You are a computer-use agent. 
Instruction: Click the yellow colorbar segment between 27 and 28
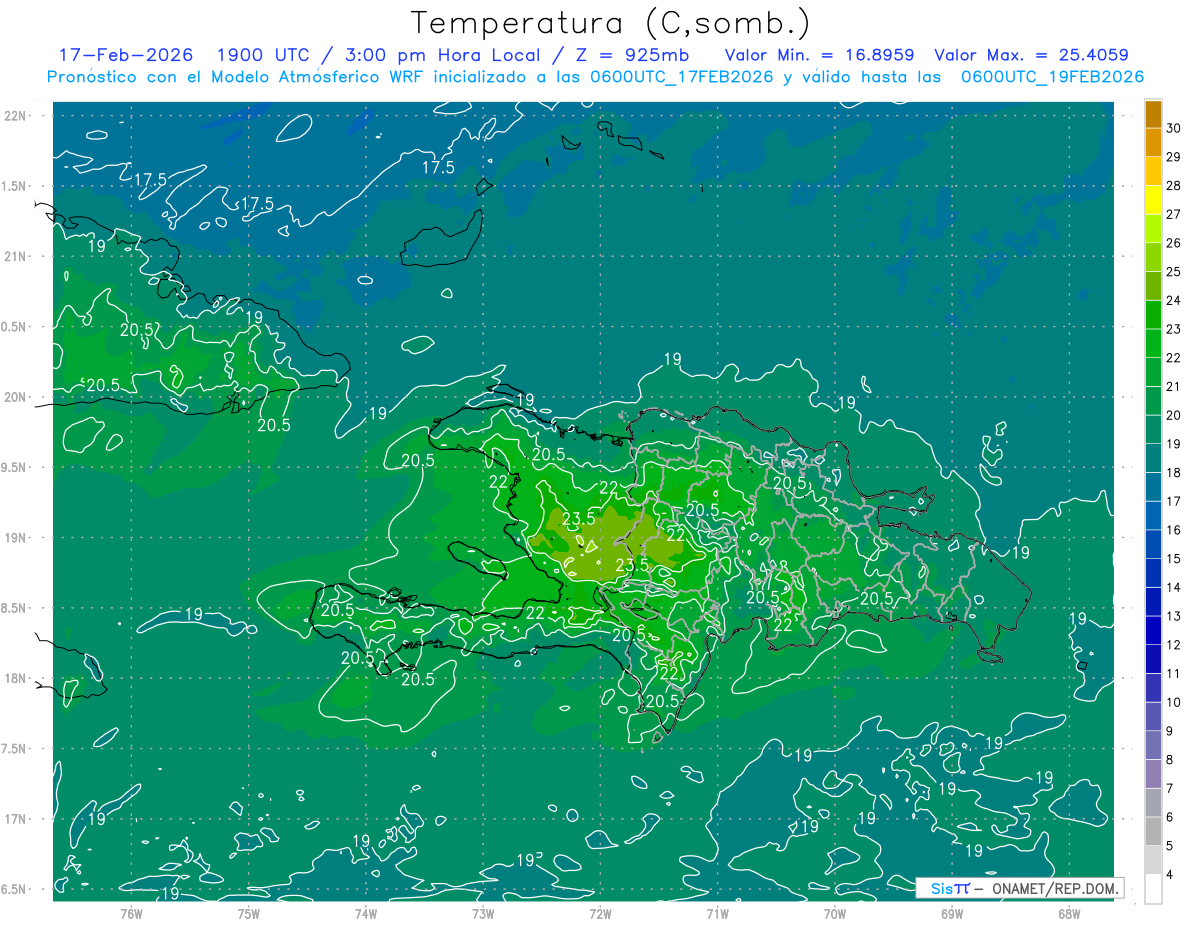point(1153,200)
